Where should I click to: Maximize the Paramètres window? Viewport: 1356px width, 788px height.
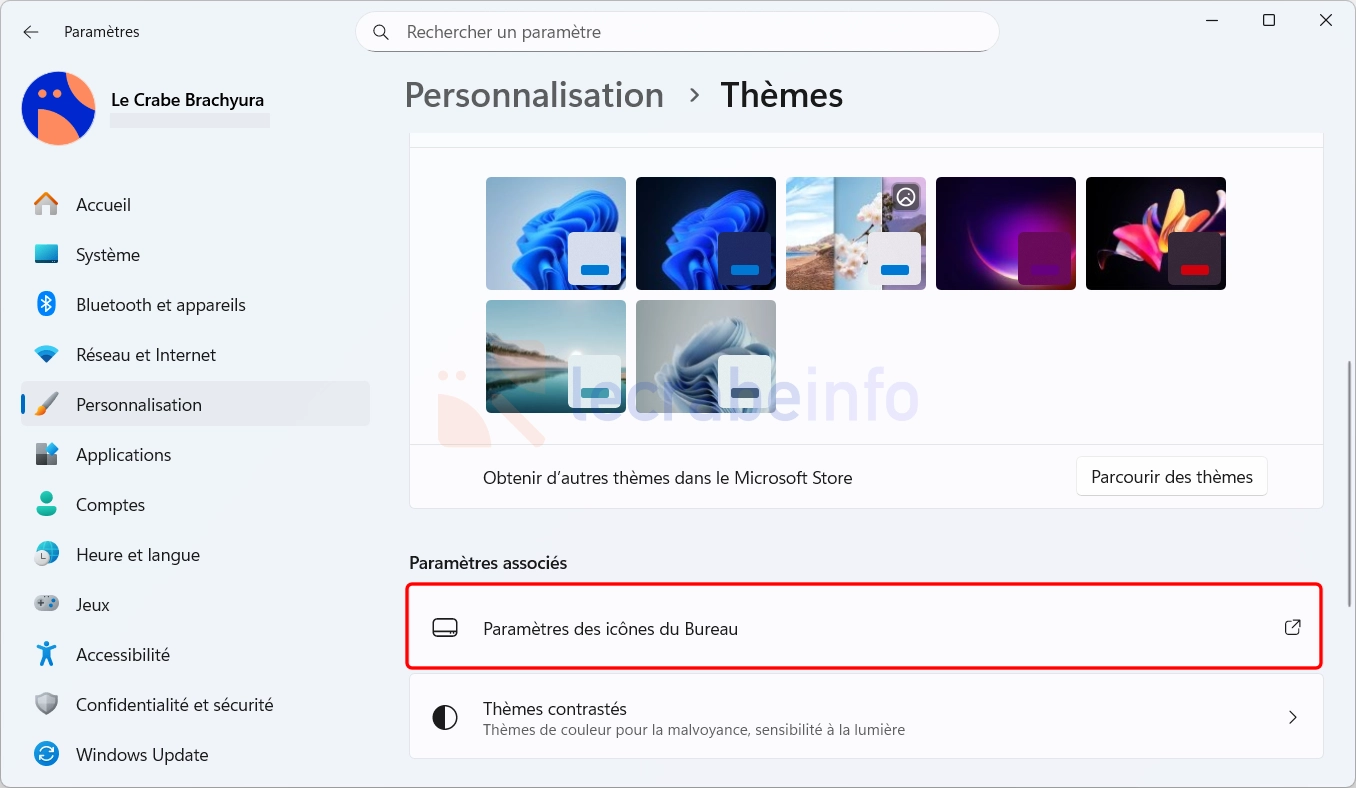pyautogui.click(x=1269, y=20)
